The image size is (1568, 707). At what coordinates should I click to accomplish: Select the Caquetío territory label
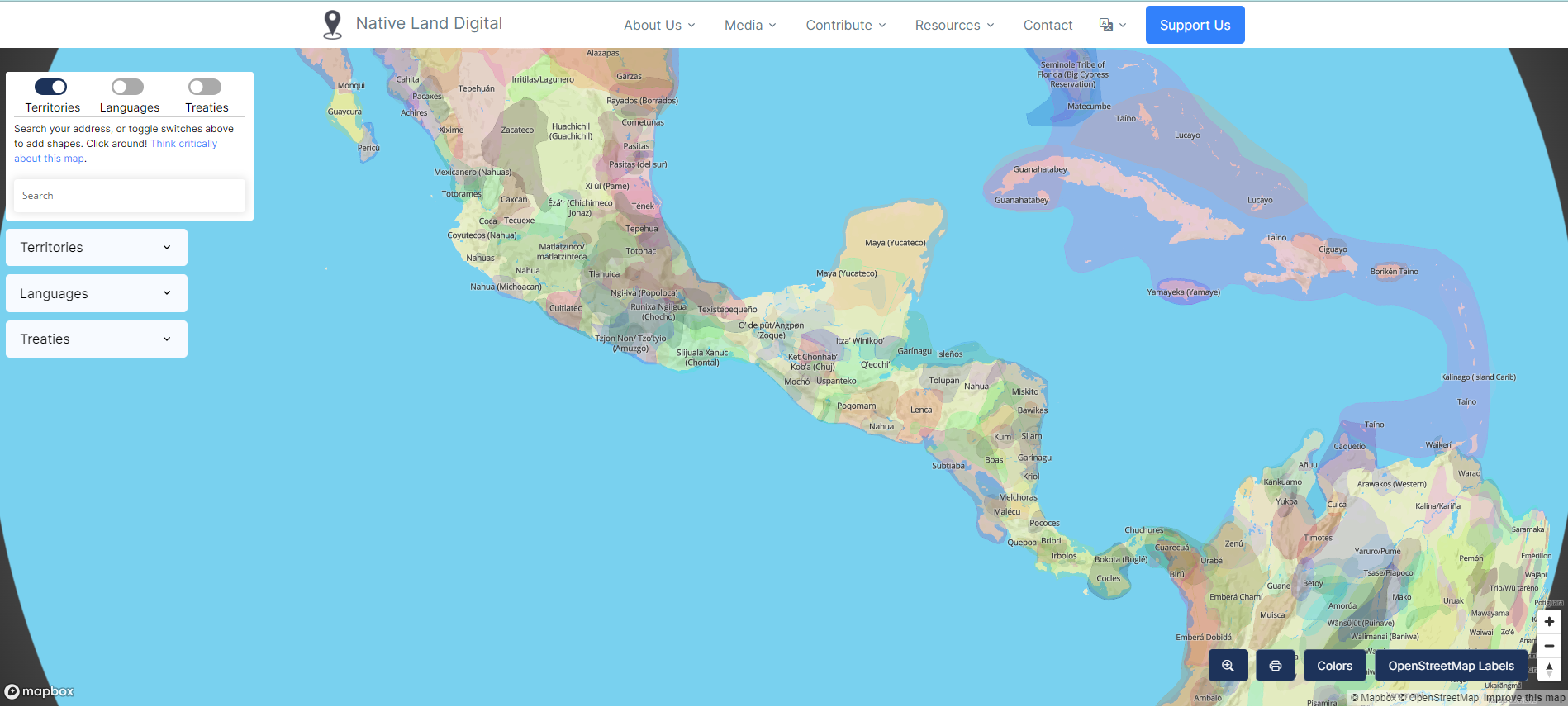pyautogui.click(x=1350, y=446)
